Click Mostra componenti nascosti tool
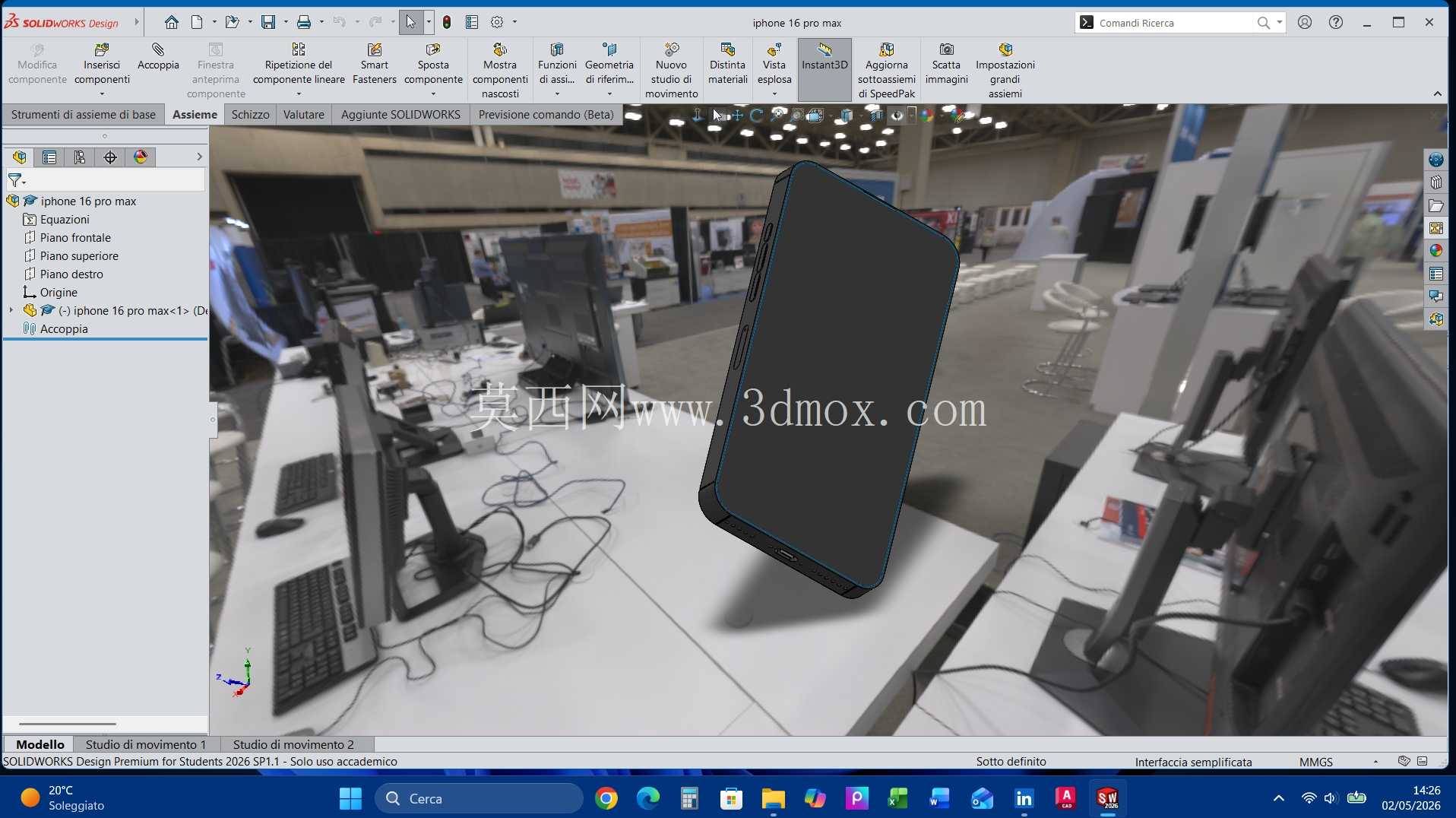The image size is (1456, 818). [x=500, y=71]
